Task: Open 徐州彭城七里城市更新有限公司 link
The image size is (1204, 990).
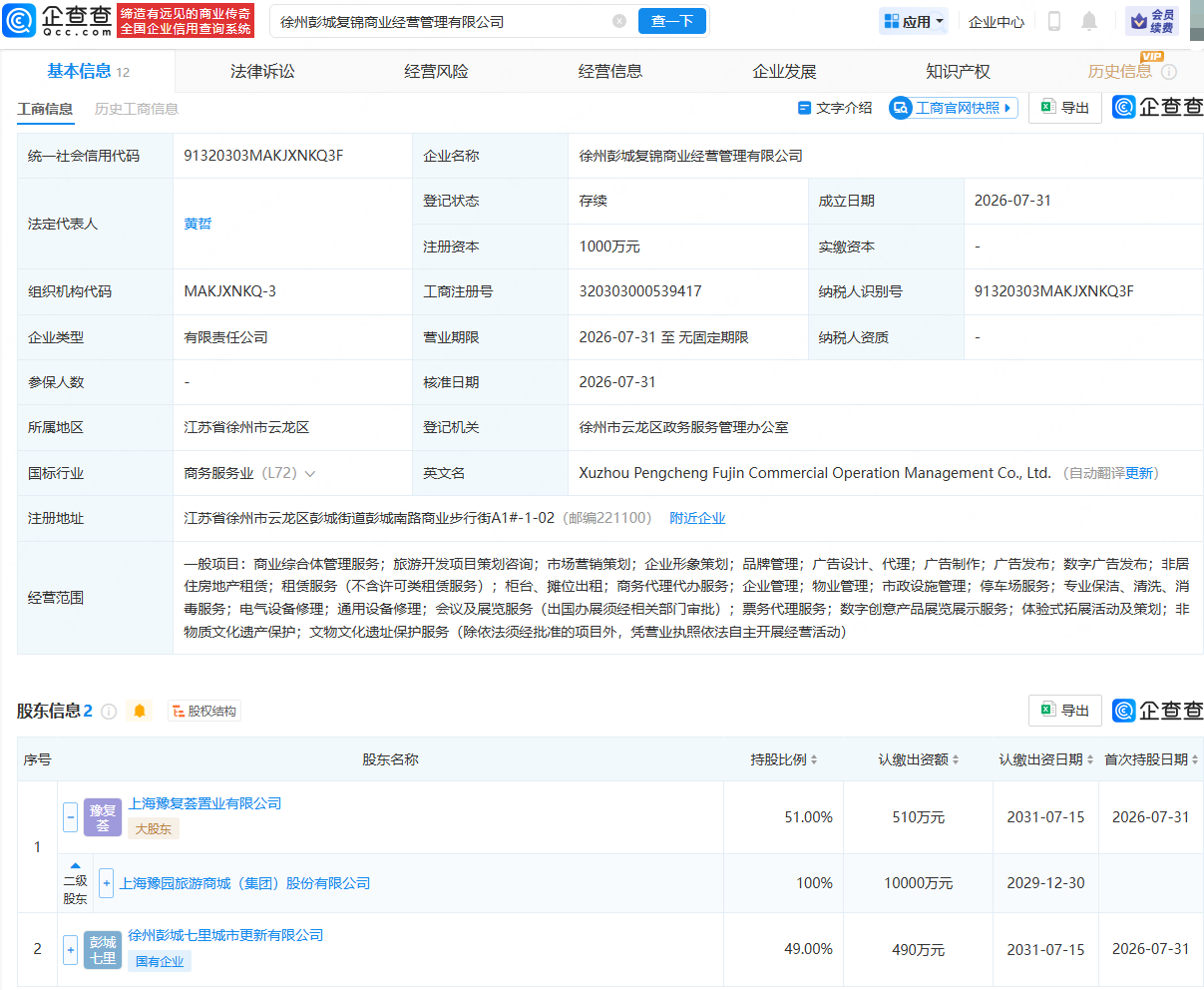Action: click(225, 935)
